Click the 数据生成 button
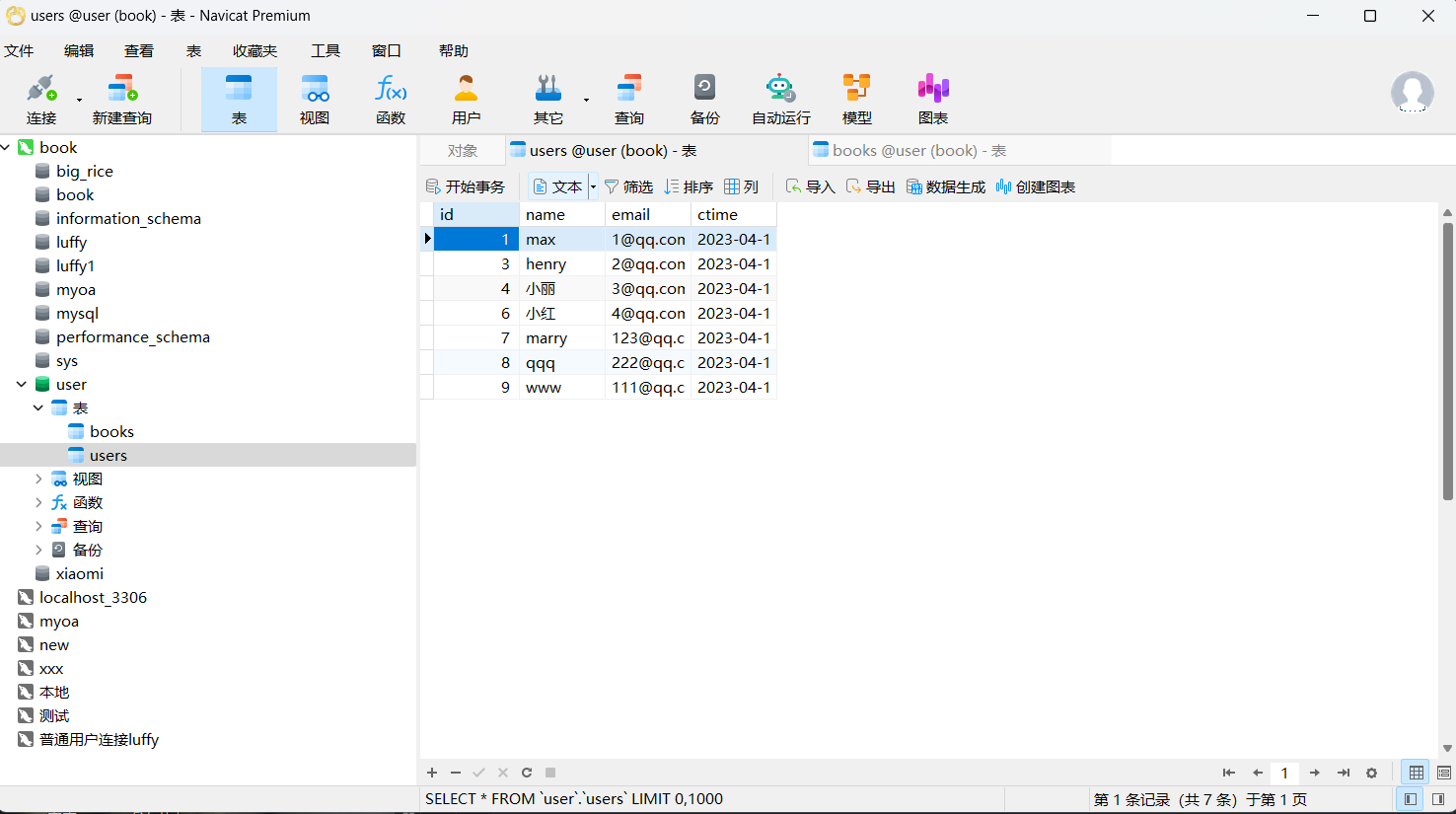 click(x=946, y=186)
